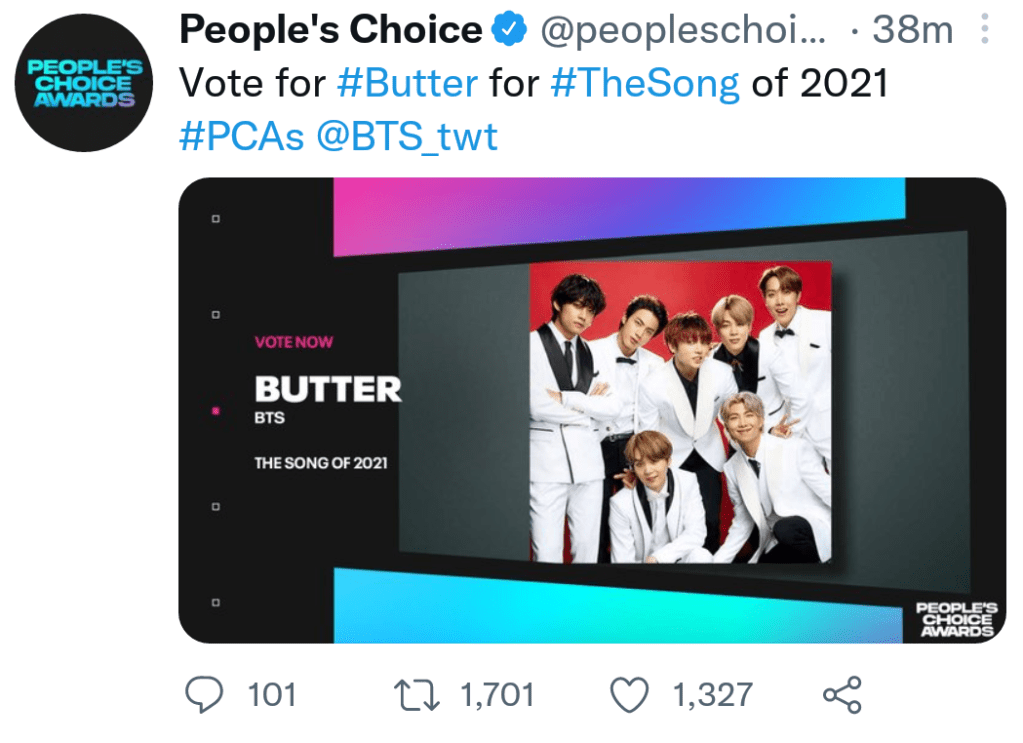Viewport: 1023px width, 743px height.
Task: Expand the BTS group photo
Action: point(680,412)
